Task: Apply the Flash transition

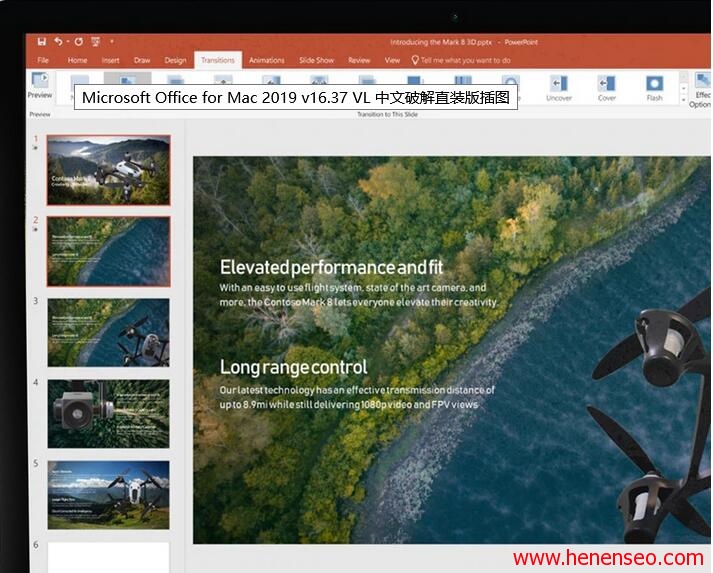Action: pyautogui.click(x=654, y=88)
